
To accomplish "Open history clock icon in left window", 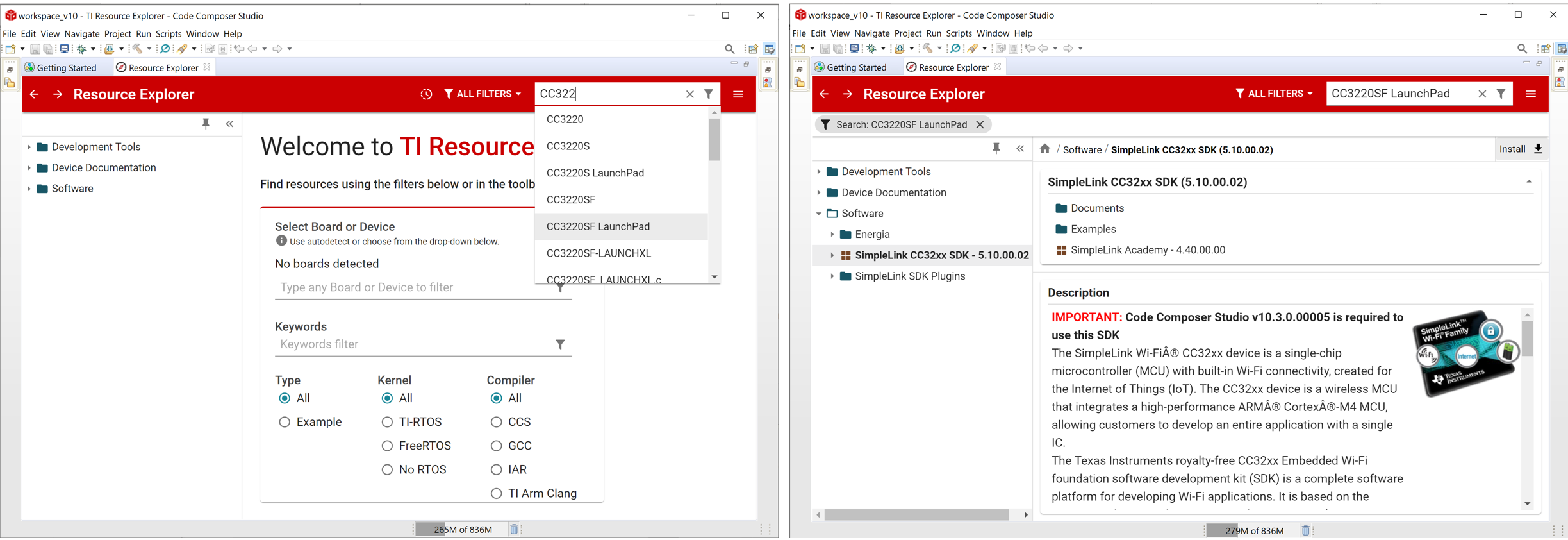I will pos(426,94).
